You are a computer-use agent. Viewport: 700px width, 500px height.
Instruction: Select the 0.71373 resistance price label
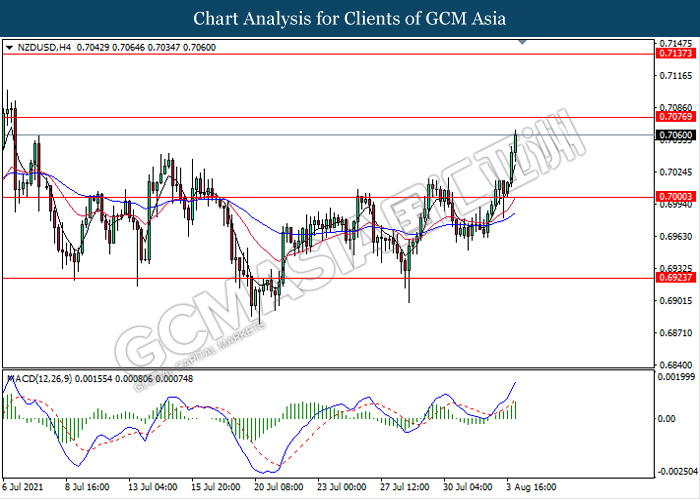(676, 54)
